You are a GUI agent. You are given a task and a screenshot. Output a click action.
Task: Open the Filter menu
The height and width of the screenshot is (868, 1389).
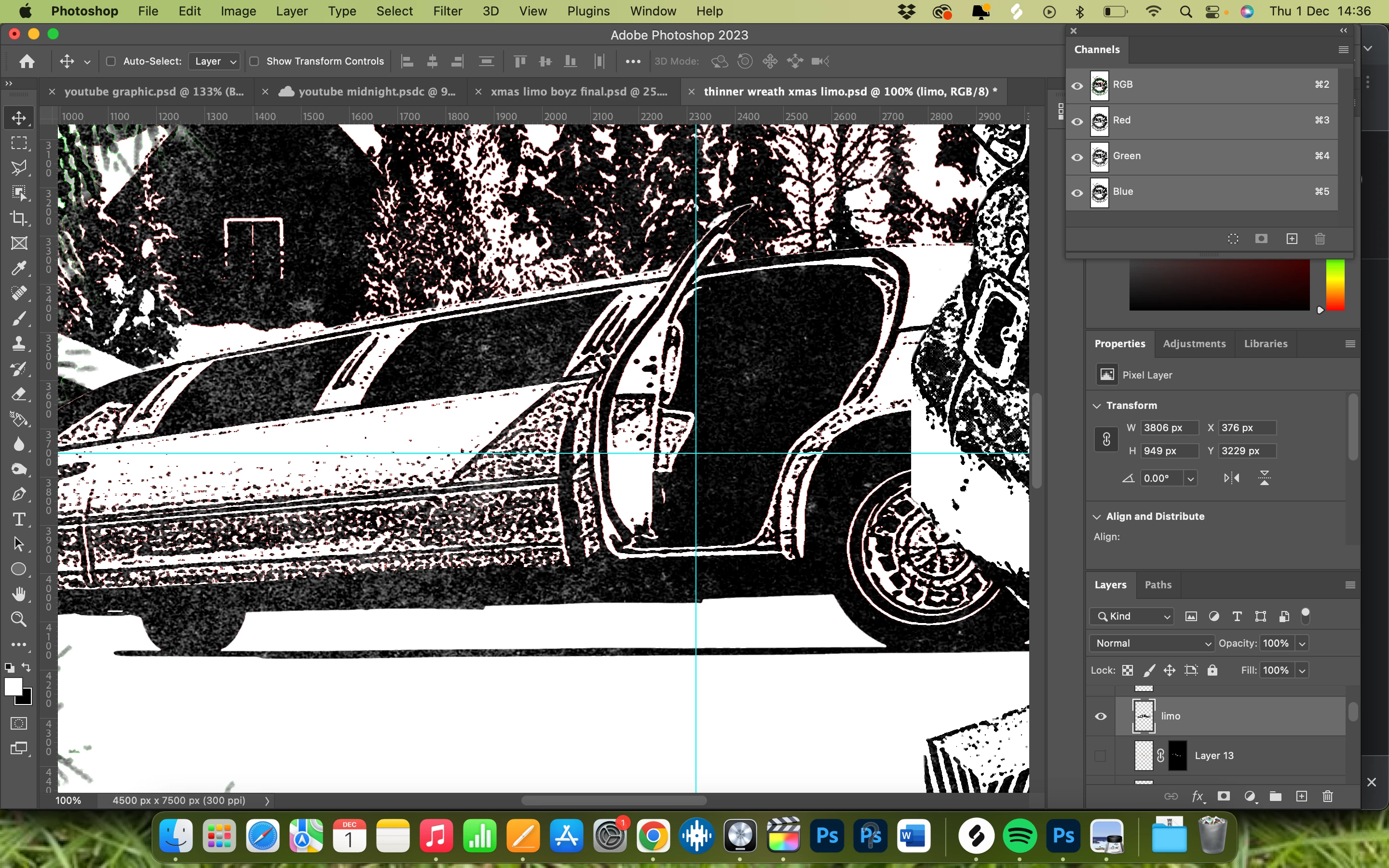[447, 11]
